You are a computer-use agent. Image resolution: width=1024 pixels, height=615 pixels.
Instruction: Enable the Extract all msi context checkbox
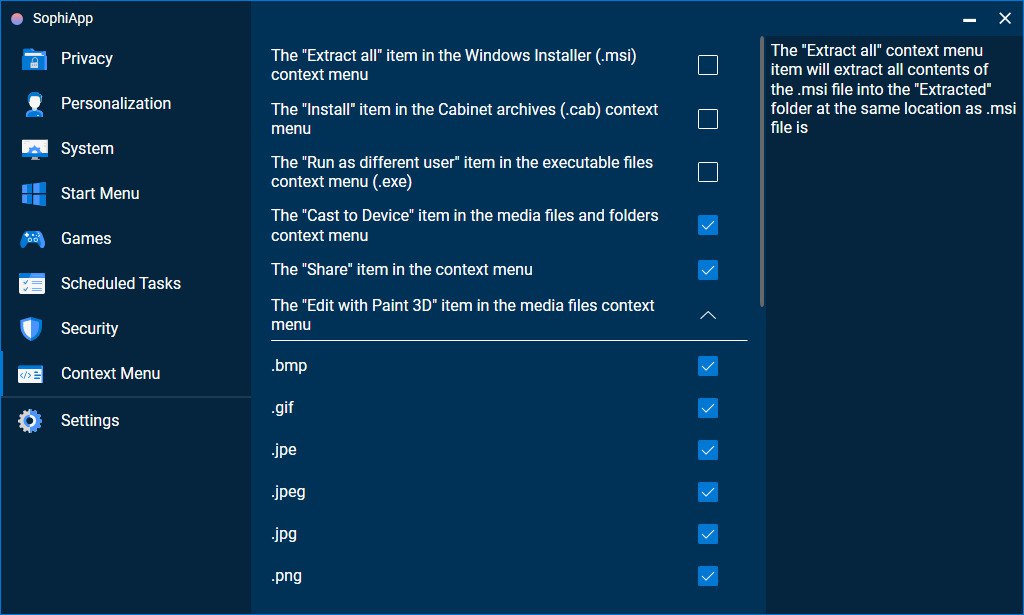(707, 64)
